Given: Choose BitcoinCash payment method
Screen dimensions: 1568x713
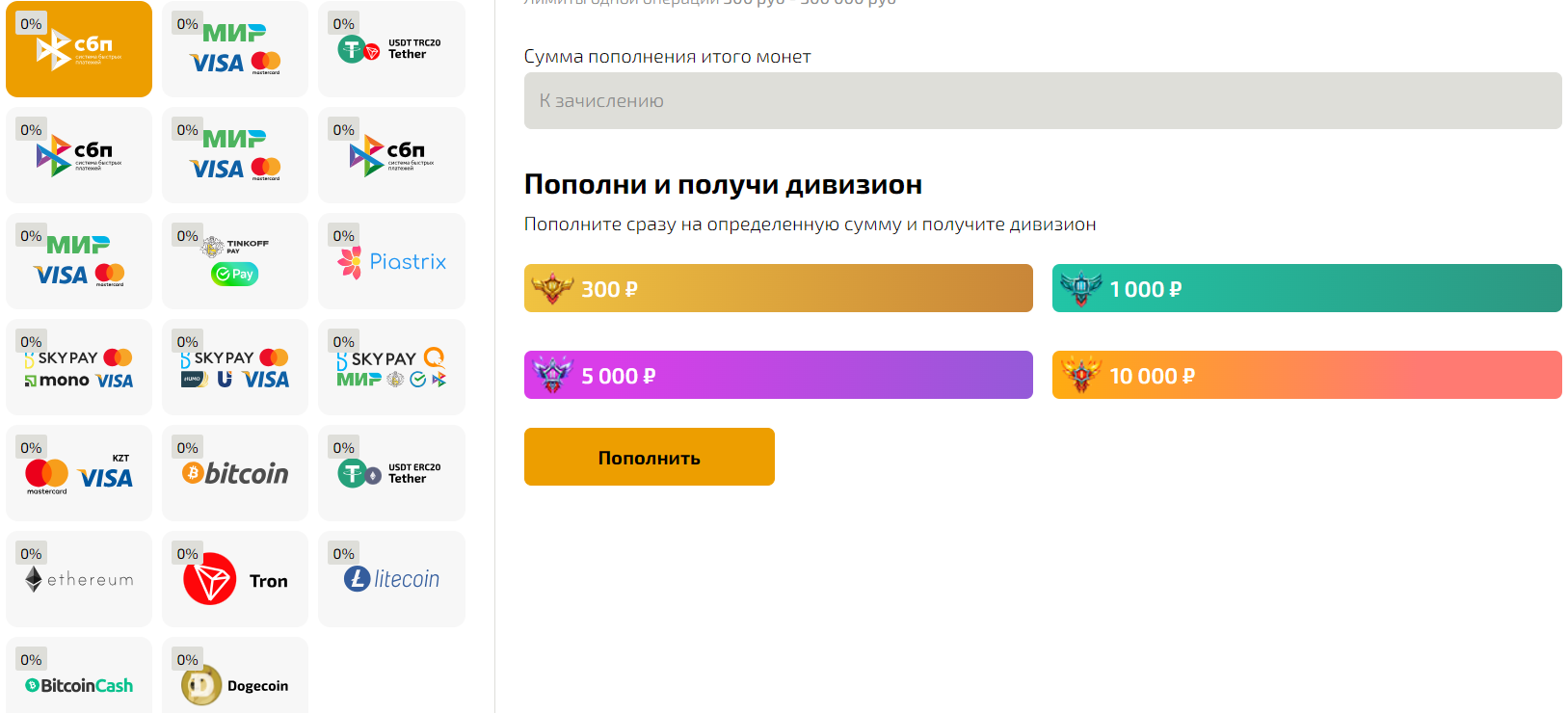Looking at the screenshot, I should tap(79, 675).
